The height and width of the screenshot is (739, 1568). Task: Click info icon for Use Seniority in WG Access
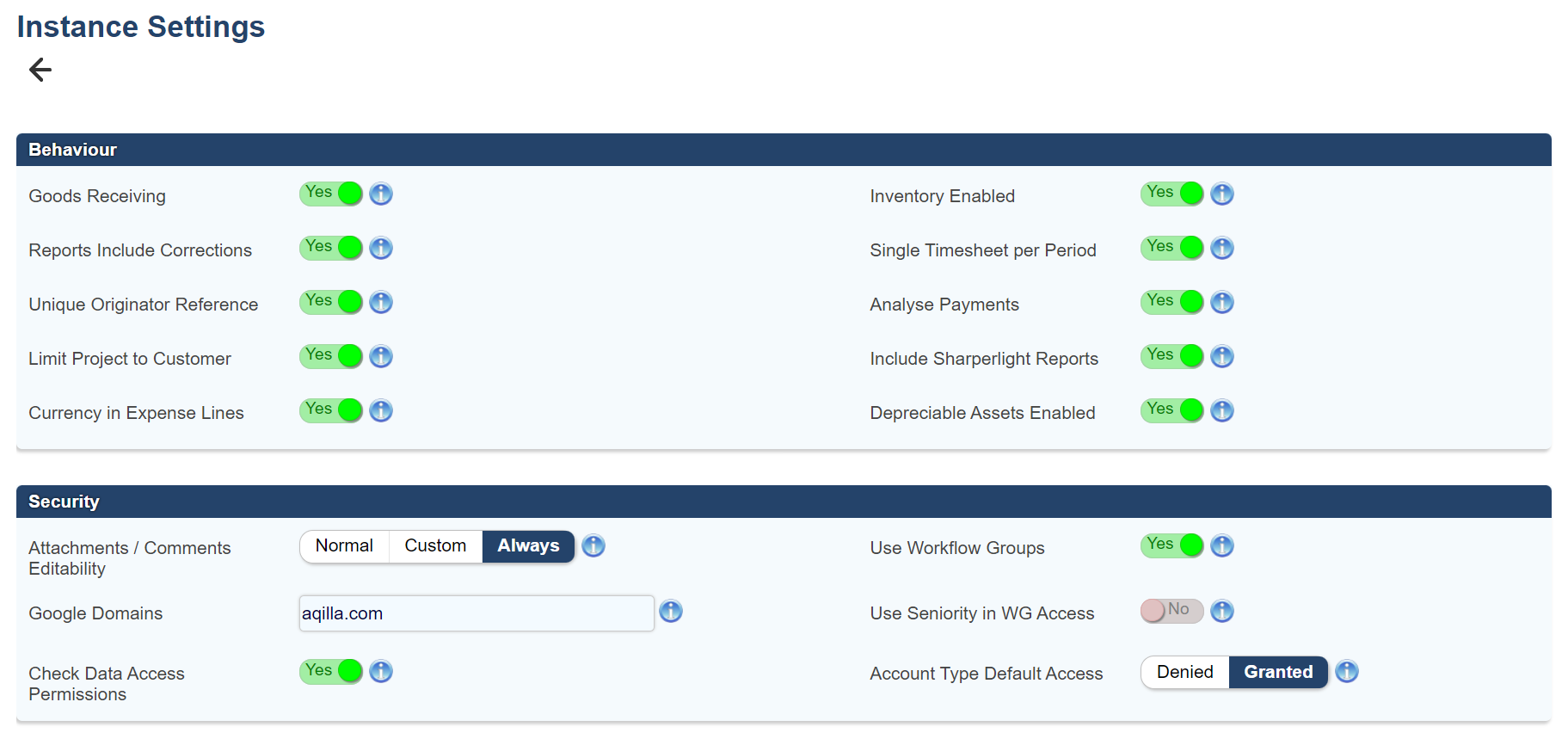coord(1221,612)
